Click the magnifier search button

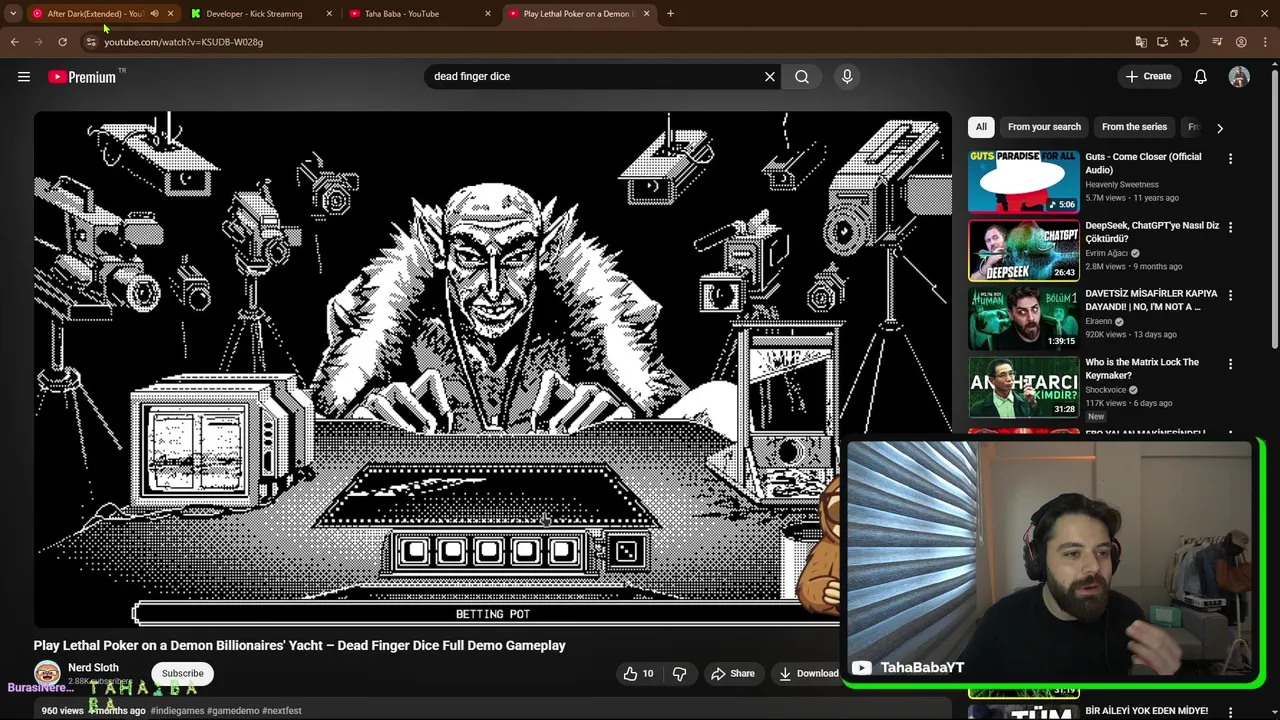(802, 76)
